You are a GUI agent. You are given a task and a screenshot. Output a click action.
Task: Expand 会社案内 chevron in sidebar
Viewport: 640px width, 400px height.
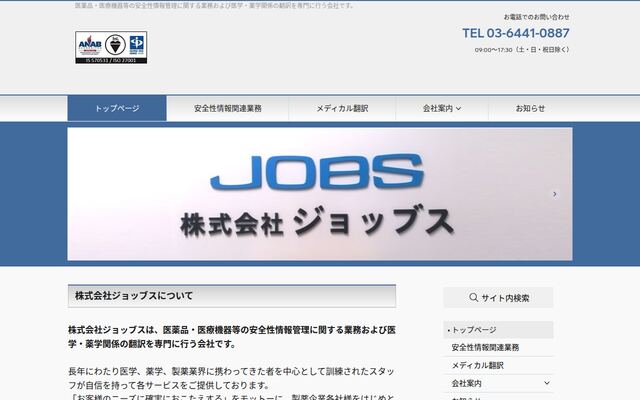(547, 383)
